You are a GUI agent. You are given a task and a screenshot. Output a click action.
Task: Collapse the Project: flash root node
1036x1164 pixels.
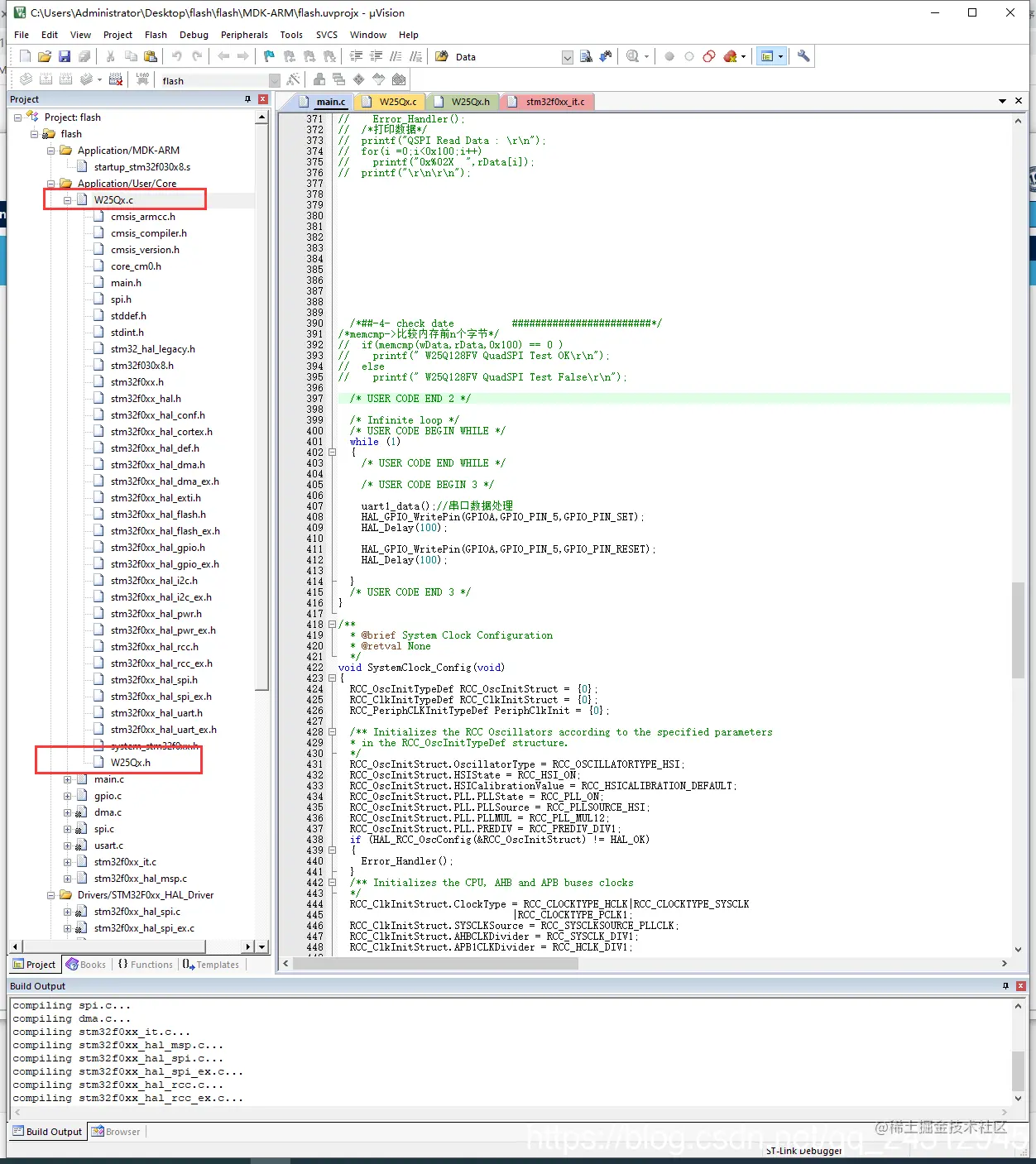point(18,117)
